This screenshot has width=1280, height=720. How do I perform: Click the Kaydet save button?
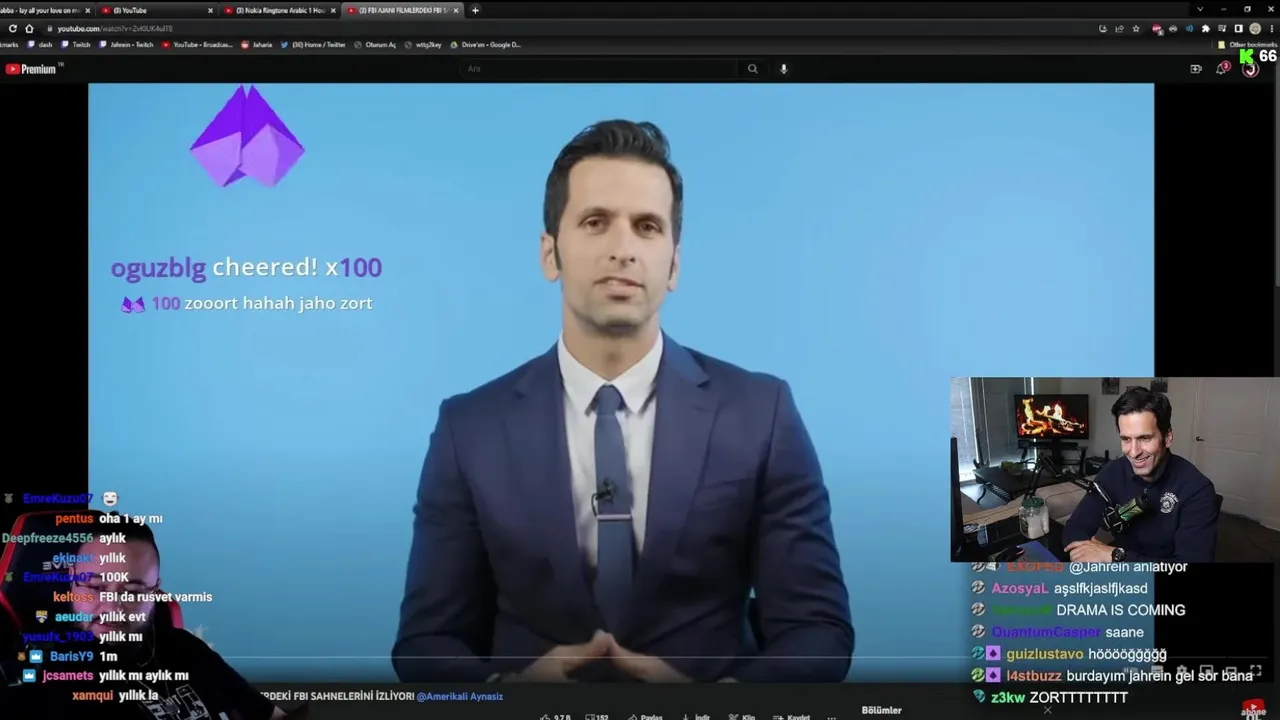(791, 717)
